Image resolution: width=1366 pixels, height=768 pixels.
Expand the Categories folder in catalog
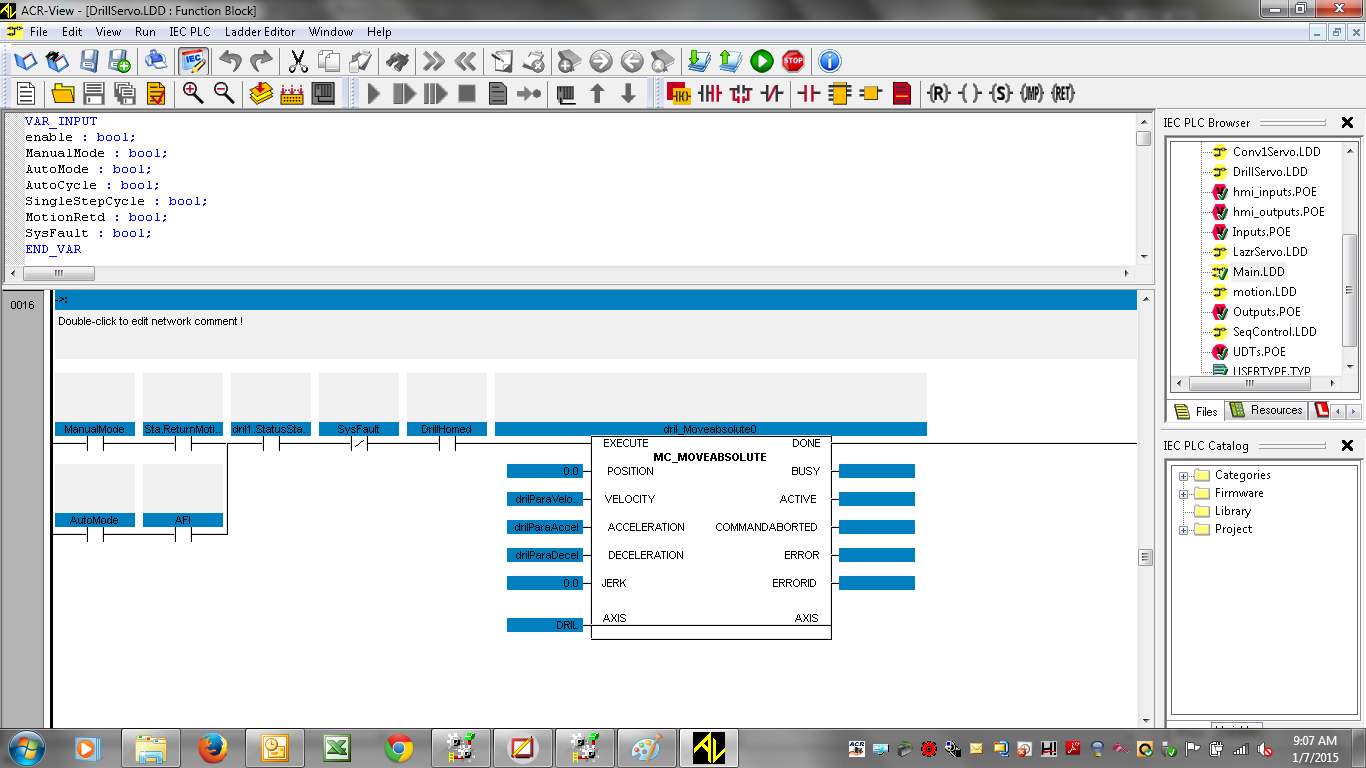point(1184,476)
